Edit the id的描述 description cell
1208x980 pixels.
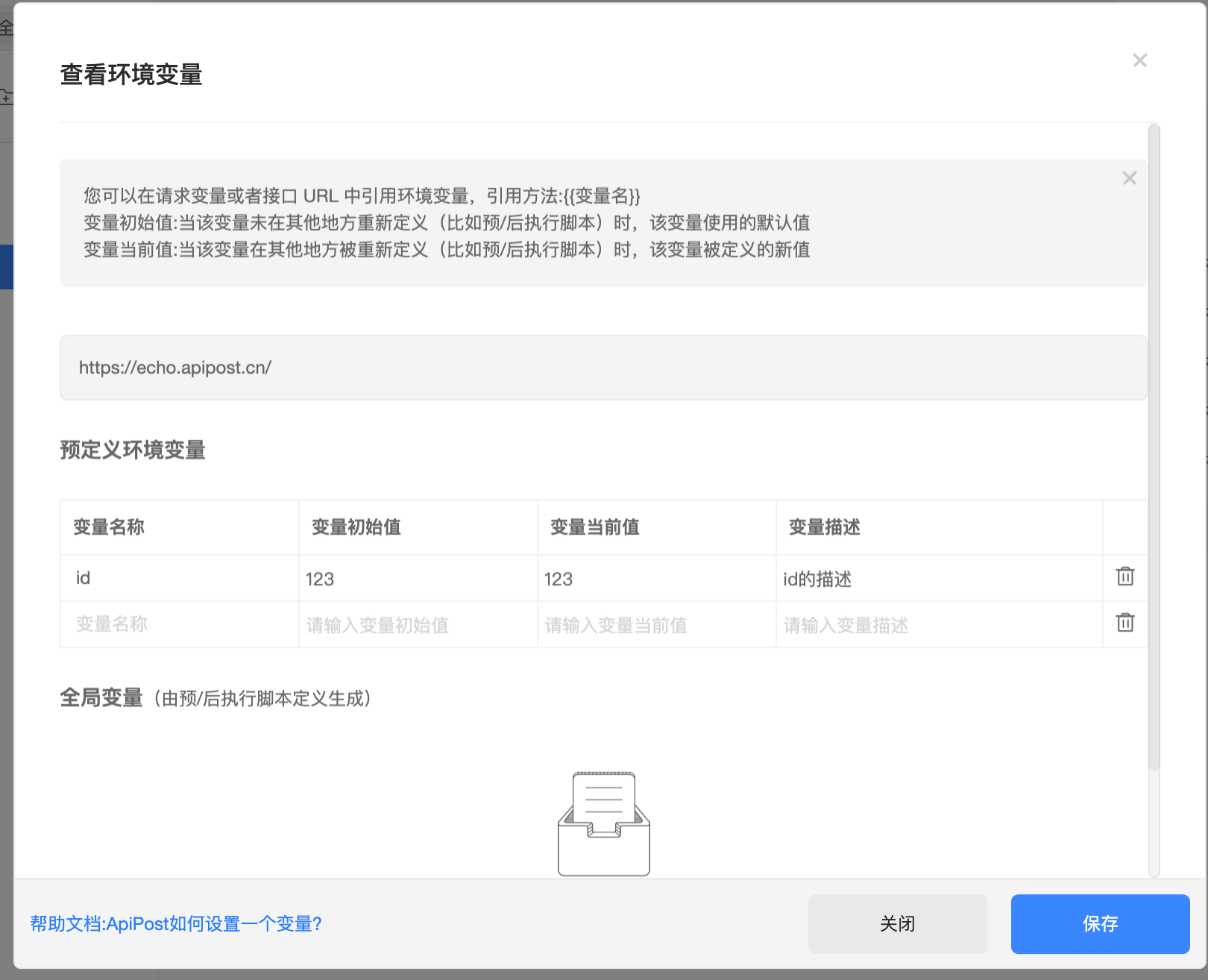940,579
